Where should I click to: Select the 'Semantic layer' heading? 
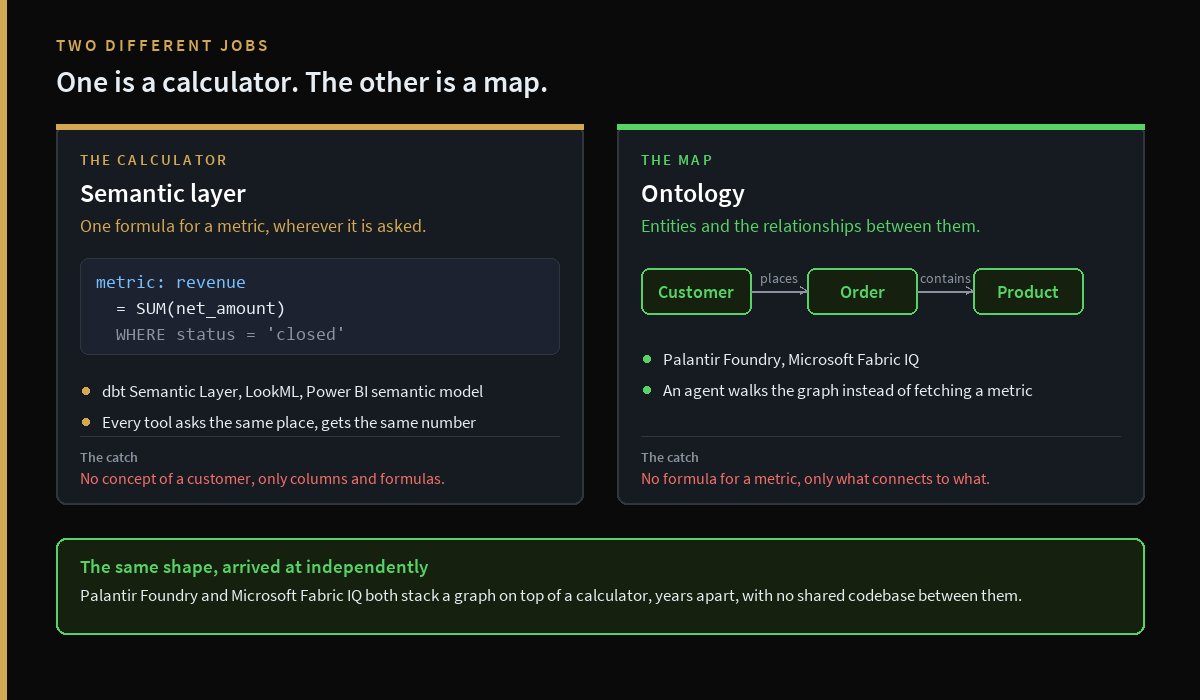(163, 193)
